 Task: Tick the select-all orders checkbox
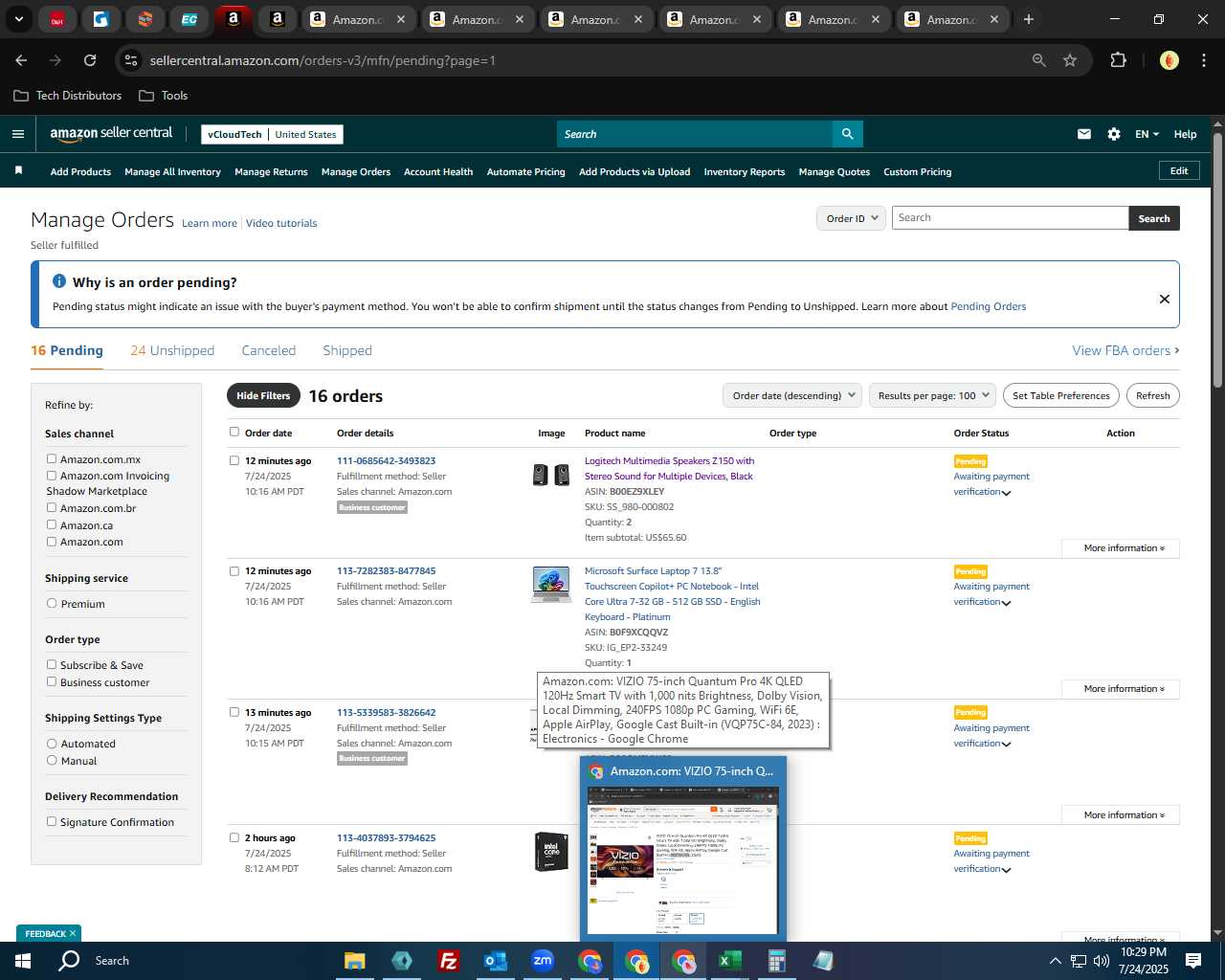coord(234,432)
